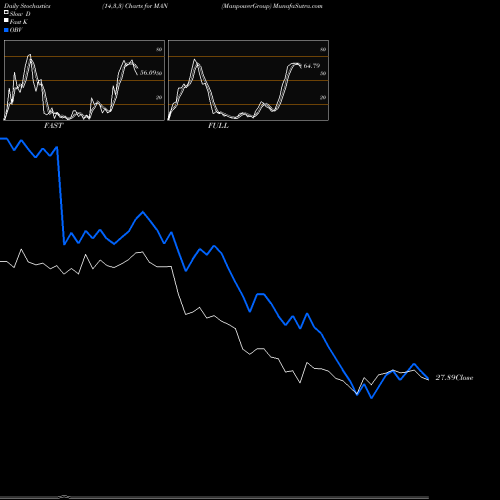Viewport: 500px width, 500px height.
Task: Click the 'ManpowerGroup MunafaSutra.com' header text
Action: click(272, 6)
